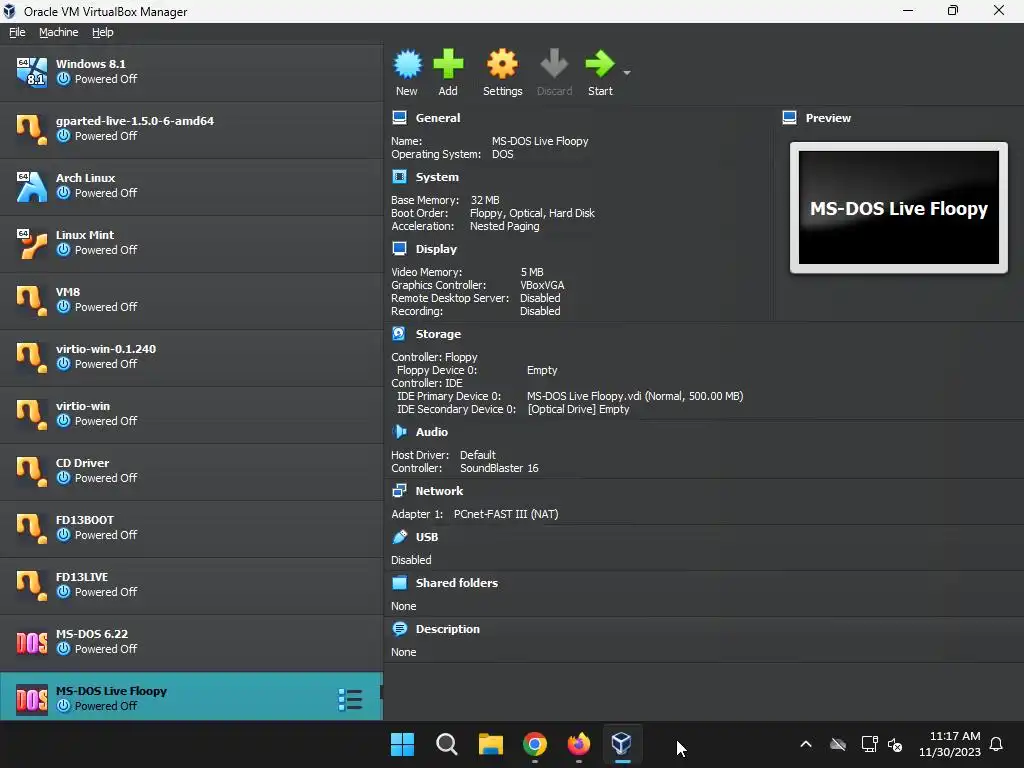Click the 32 MB base memory value
1024x768 pixels.
pos(485,200)
